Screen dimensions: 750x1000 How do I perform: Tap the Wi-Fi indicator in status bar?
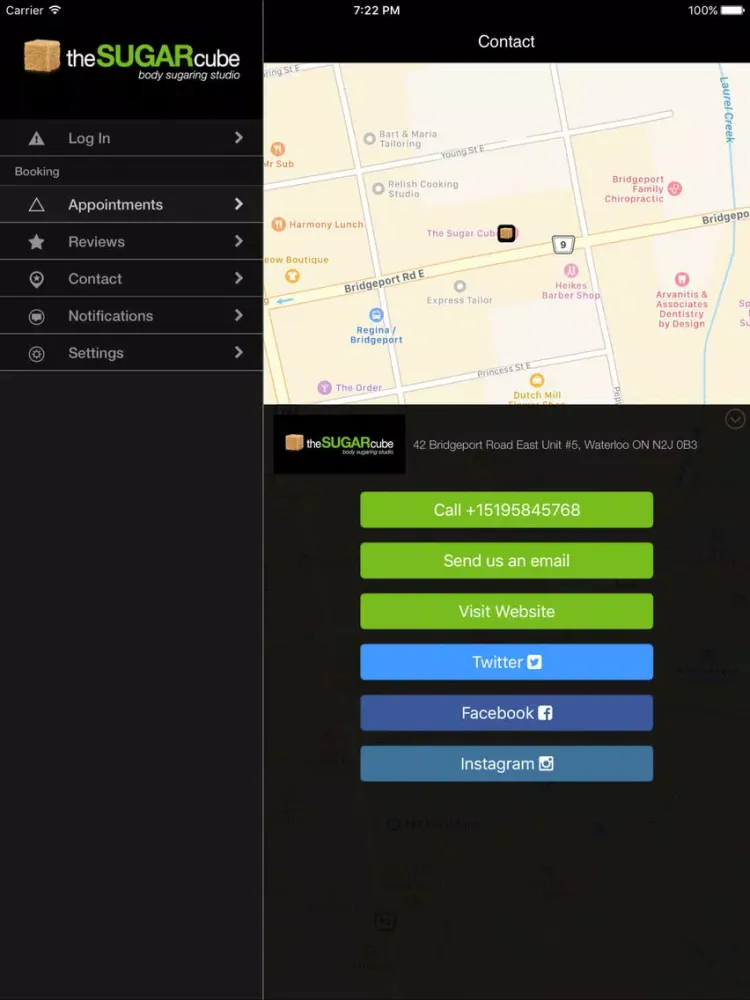coord(55,10)
